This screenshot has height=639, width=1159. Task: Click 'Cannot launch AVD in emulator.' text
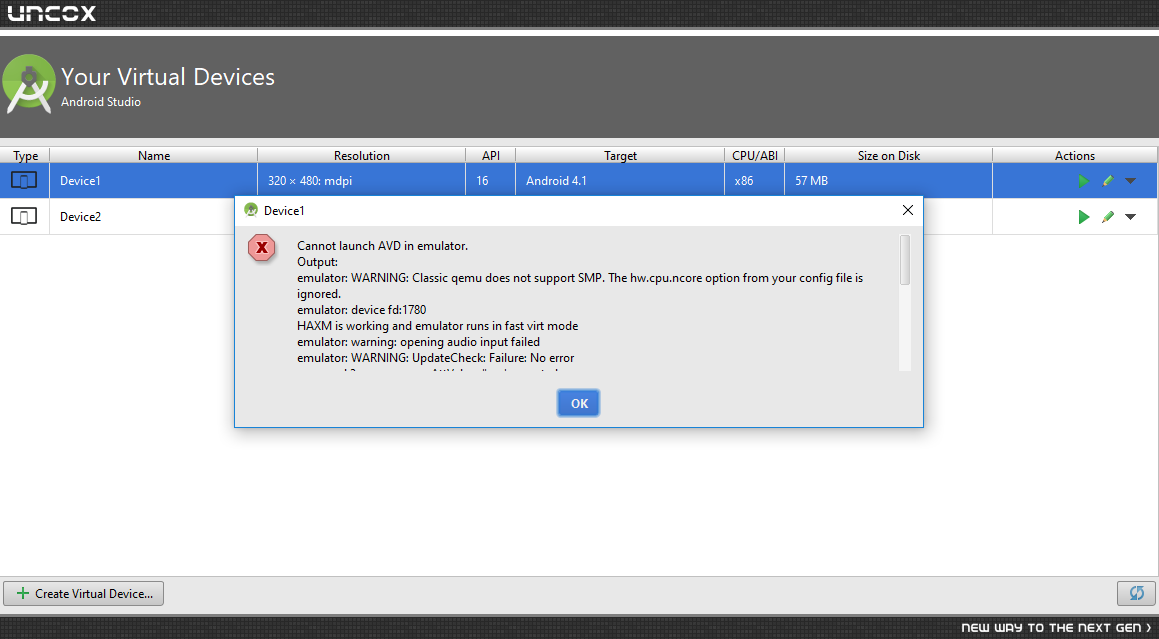click(382, 246)
